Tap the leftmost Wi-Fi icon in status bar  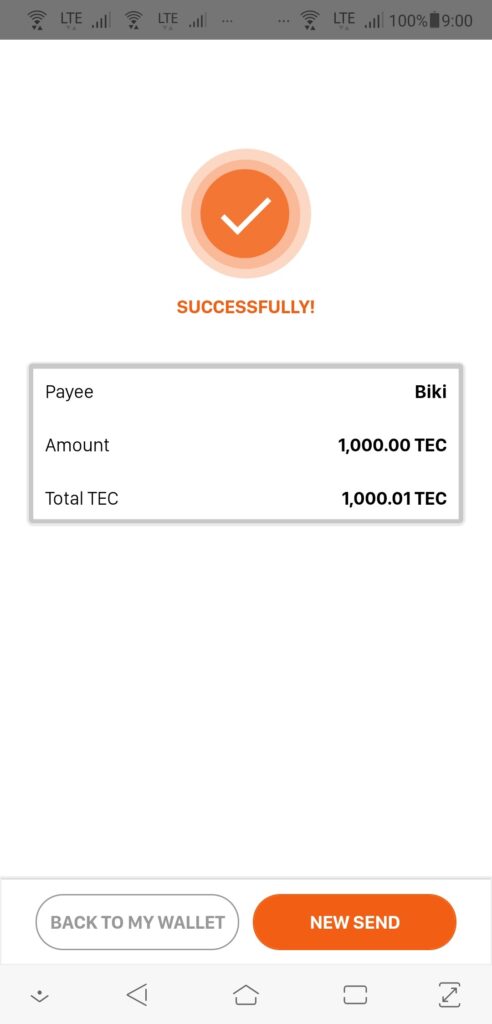41,20
